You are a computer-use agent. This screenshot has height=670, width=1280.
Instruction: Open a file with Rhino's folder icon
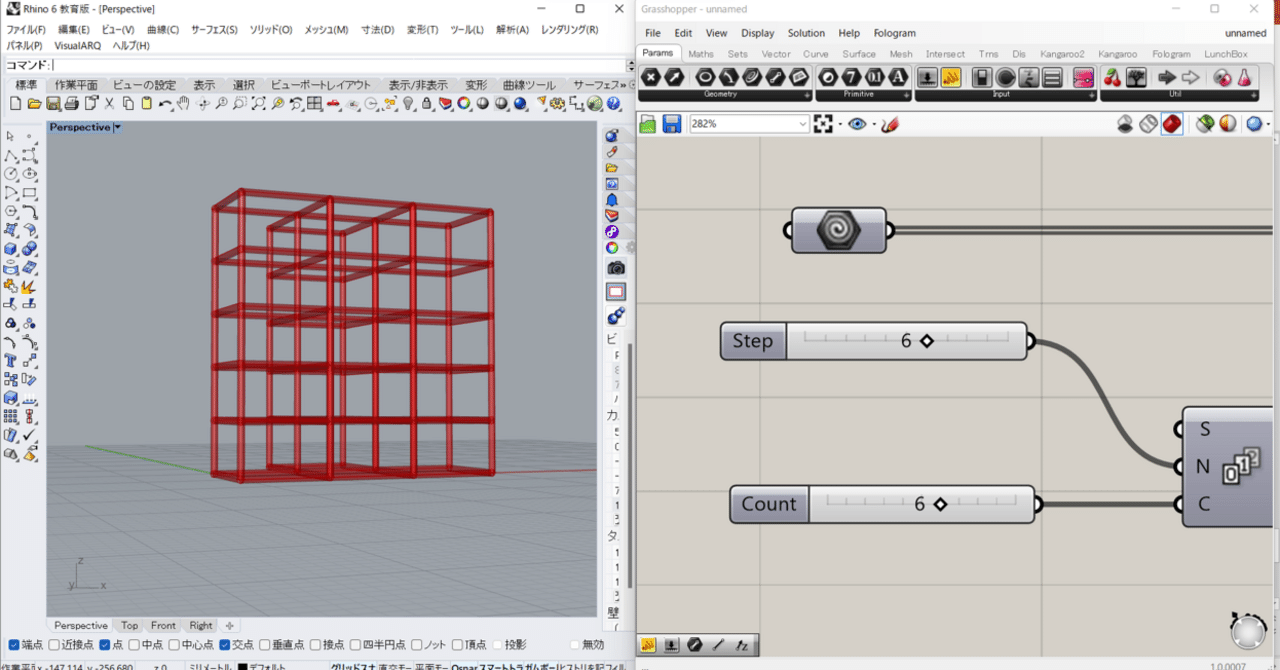pyautogui.click(x=34, y=103)
